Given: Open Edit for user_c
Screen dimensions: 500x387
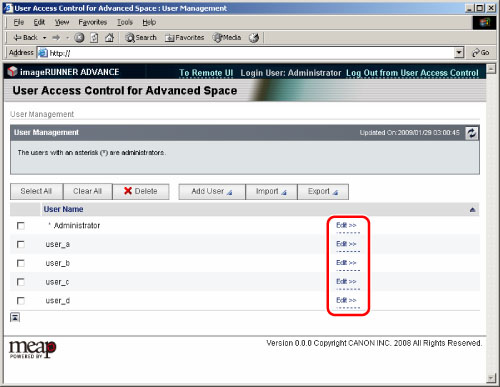Looking at the screenshot, I should coord(346,281).
